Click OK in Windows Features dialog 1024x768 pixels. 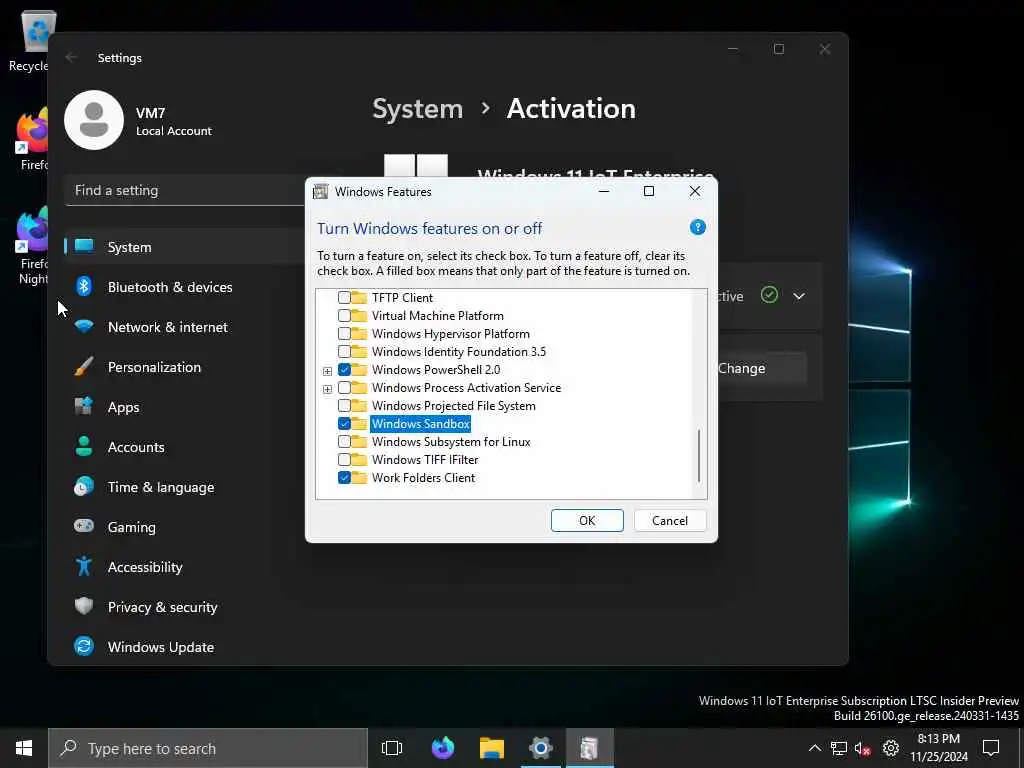(587, 520)
